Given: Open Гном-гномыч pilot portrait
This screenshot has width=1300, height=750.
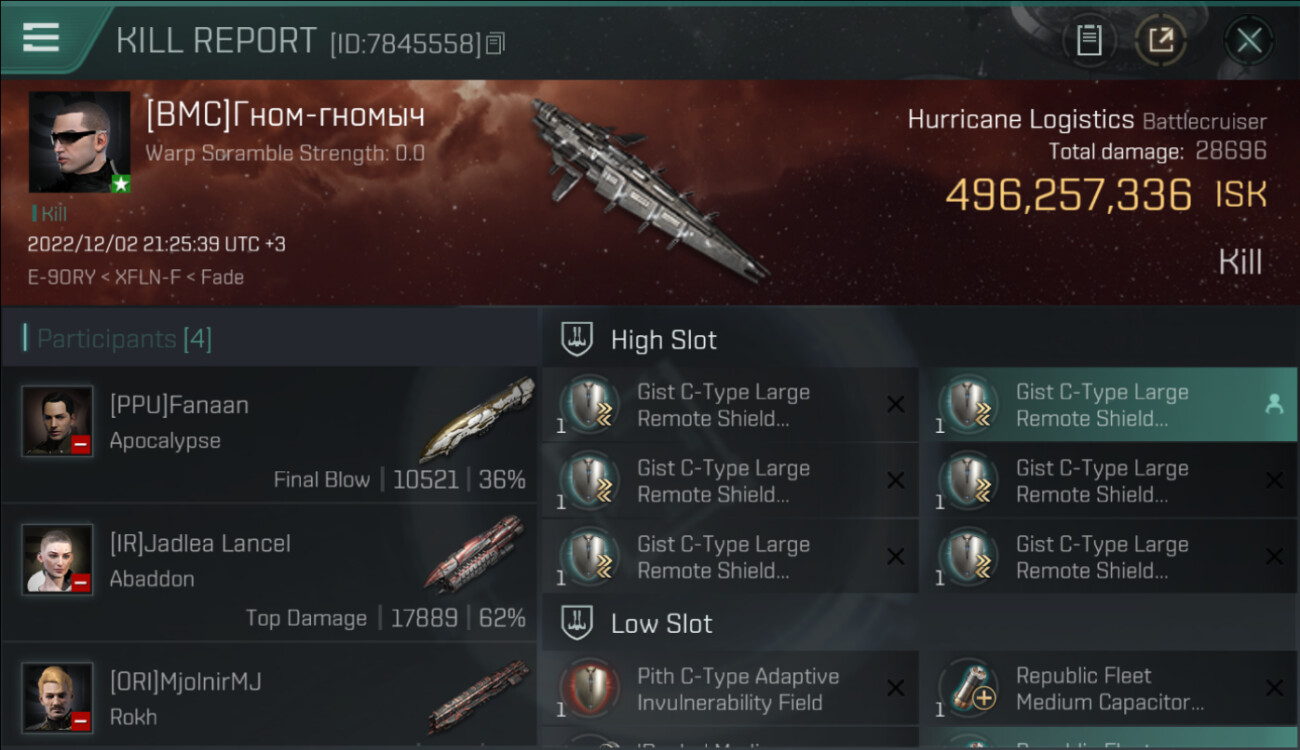Looking at the screenshot, I should click(79, 142).
